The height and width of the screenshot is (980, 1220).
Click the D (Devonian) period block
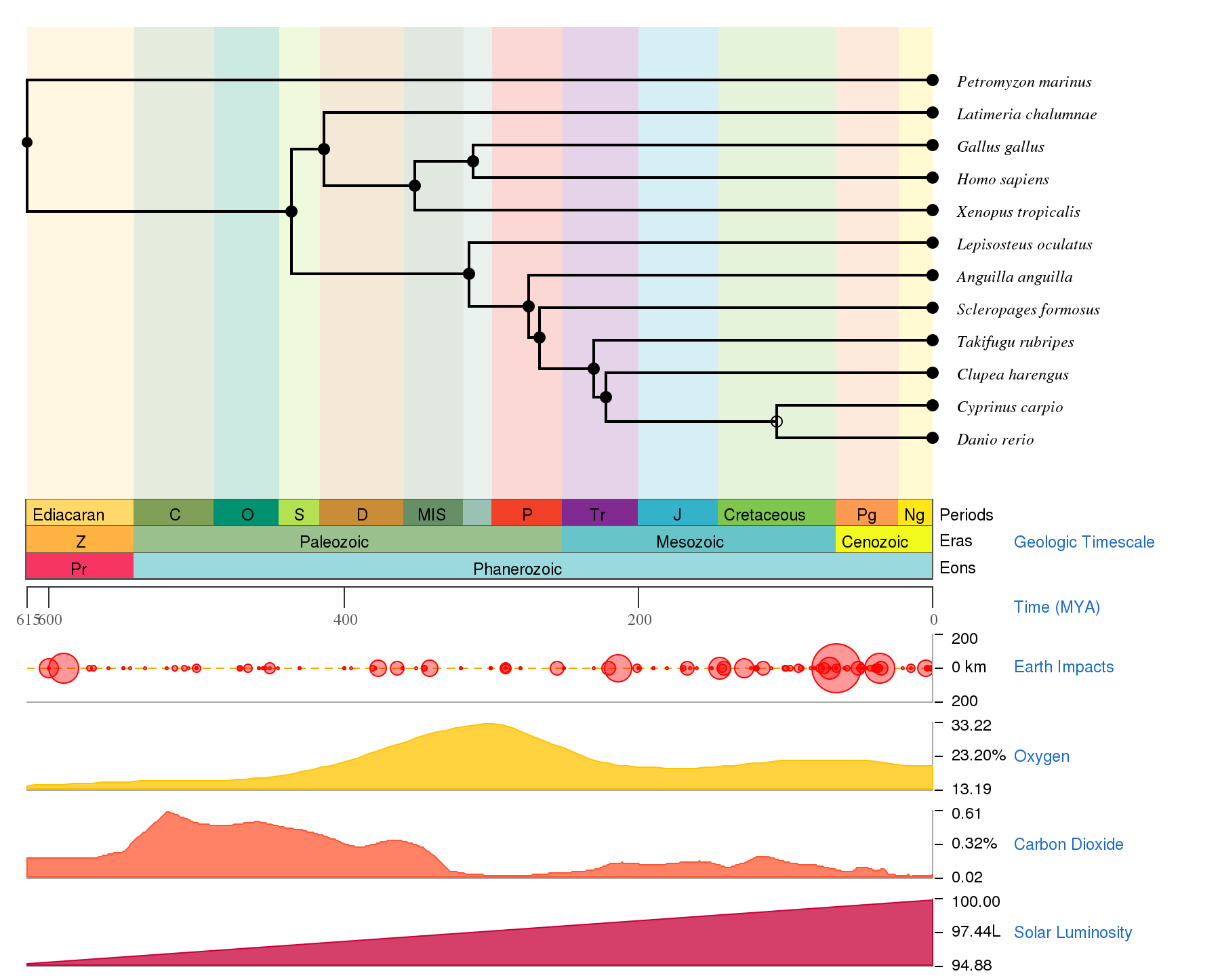click(361, 513)
